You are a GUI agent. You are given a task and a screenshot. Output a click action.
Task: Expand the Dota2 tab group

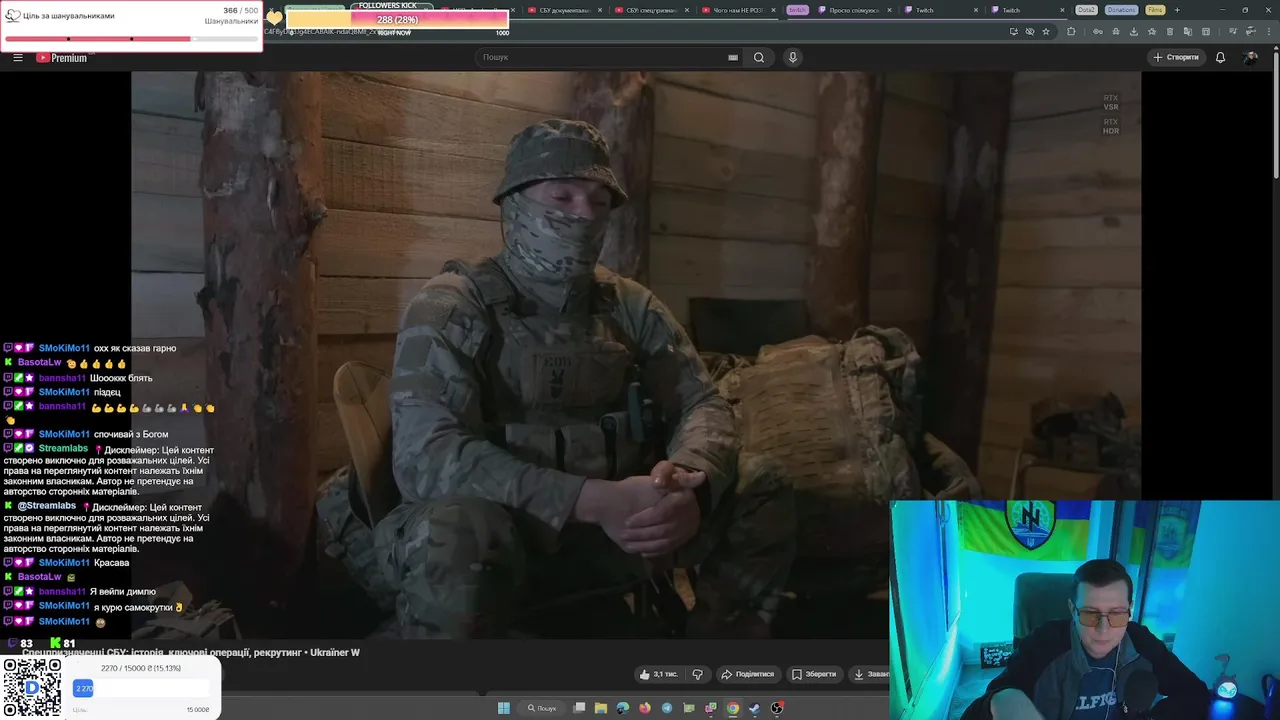[1086, 10]
